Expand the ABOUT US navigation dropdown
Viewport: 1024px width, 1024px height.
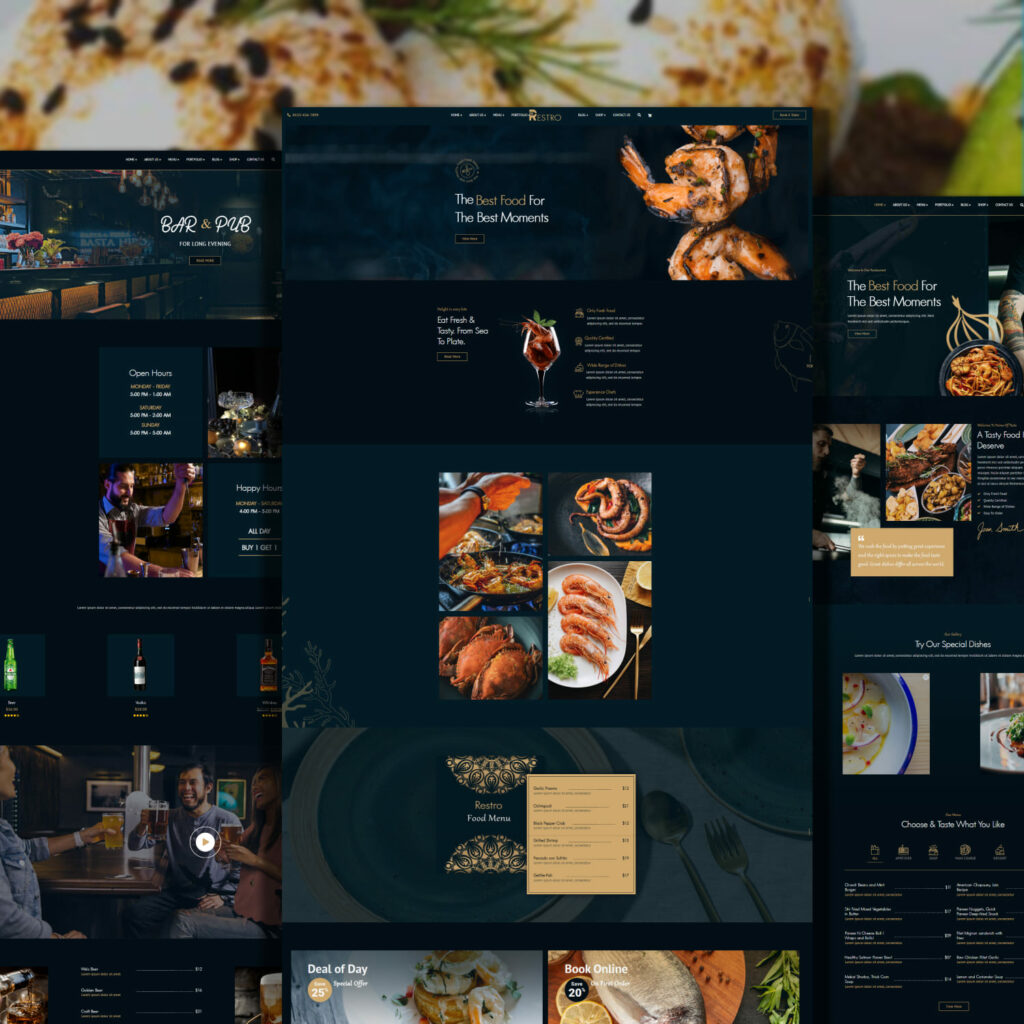pyautogui.click(x=478, y=115)
